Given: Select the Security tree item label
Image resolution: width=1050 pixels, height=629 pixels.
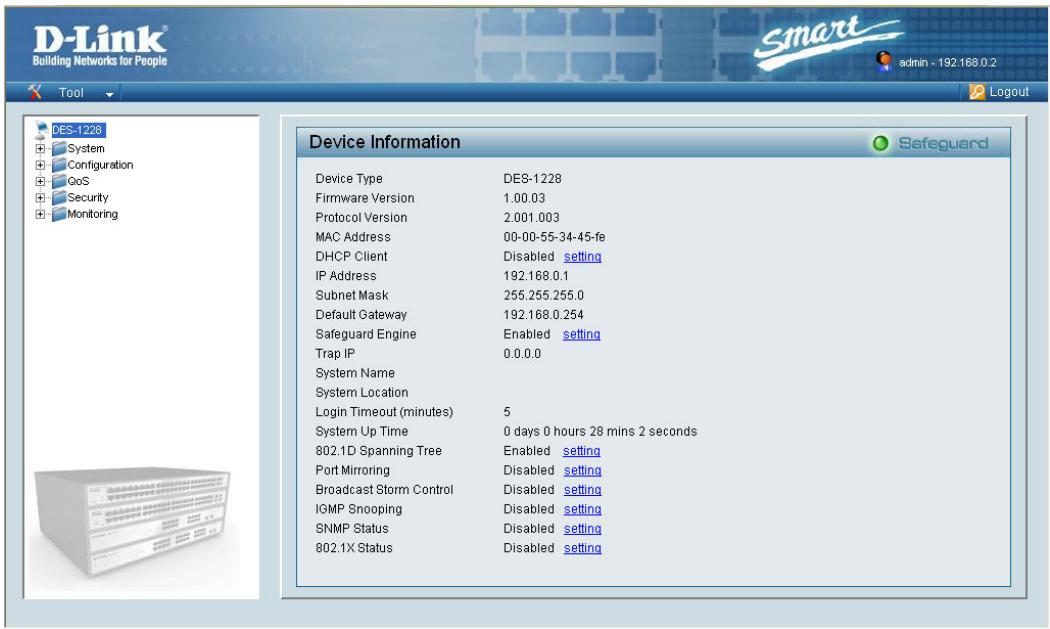Looking at the screenshot, I should click(88, 198).
